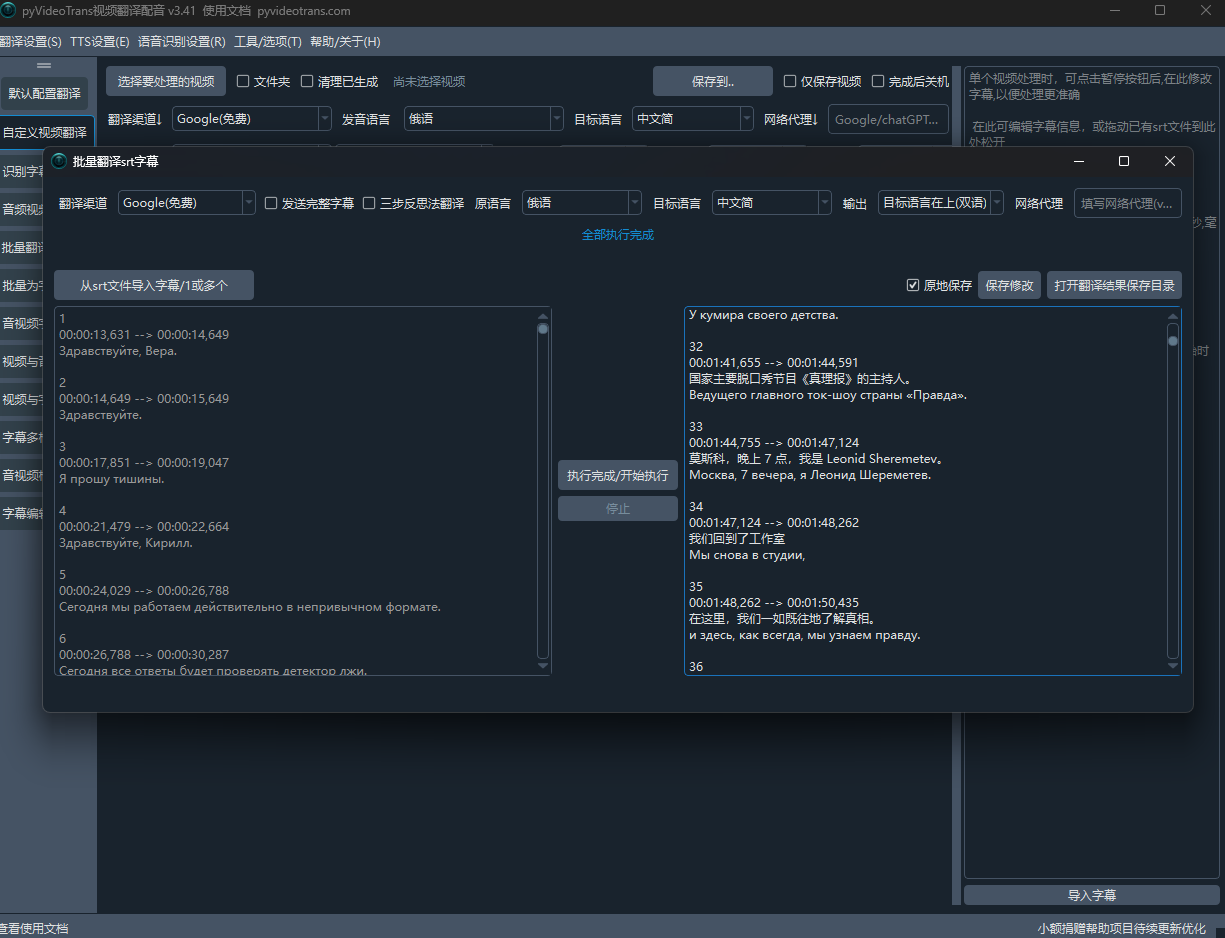Maximize the 批量翻译srt字幕 dialog
Image resolution: width=1225 pixels, height=938 pixels.
point(1124,161)
